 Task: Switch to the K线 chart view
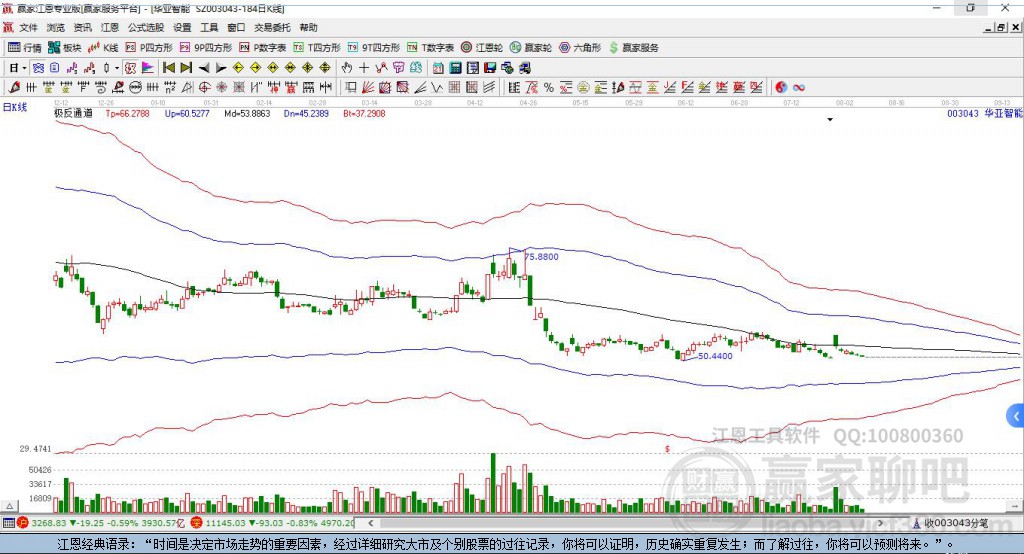click(103, 48)
